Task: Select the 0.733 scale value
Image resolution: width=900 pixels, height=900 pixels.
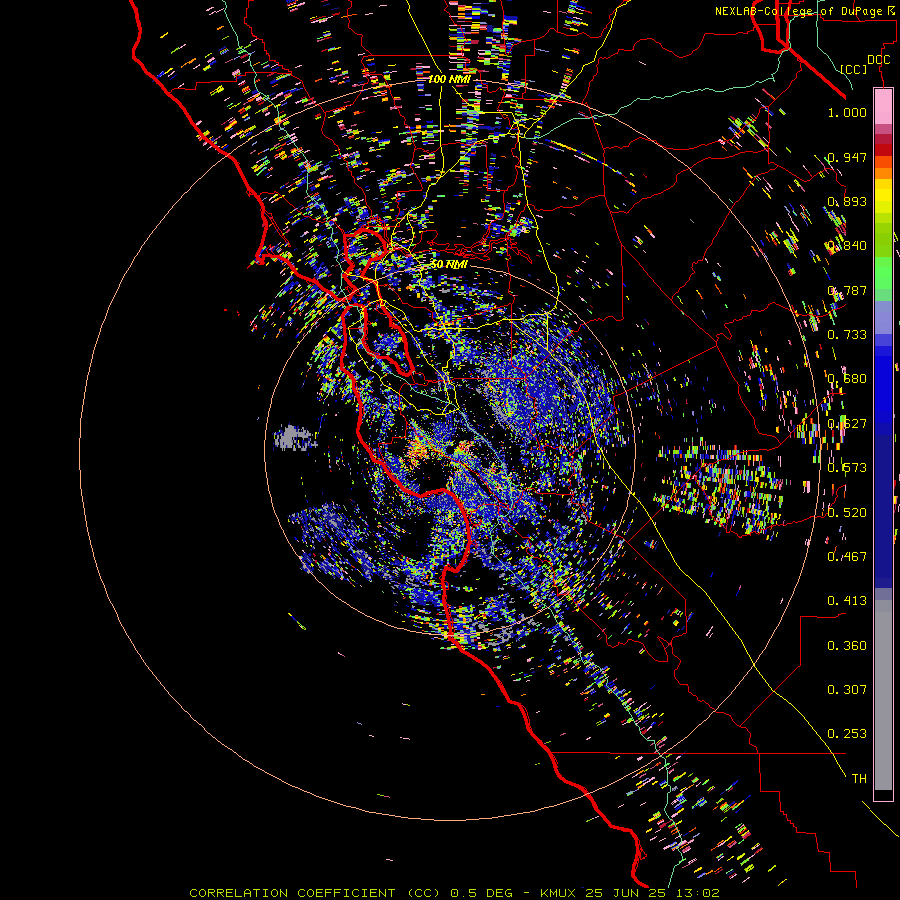Action: 847,335
